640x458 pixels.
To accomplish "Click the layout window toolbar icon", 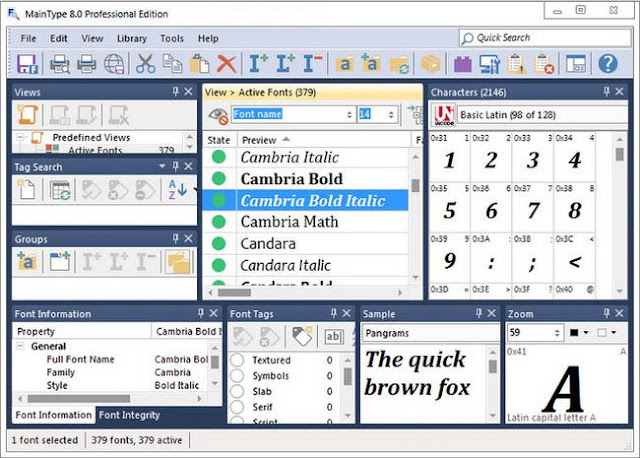I will click(576, 64).
